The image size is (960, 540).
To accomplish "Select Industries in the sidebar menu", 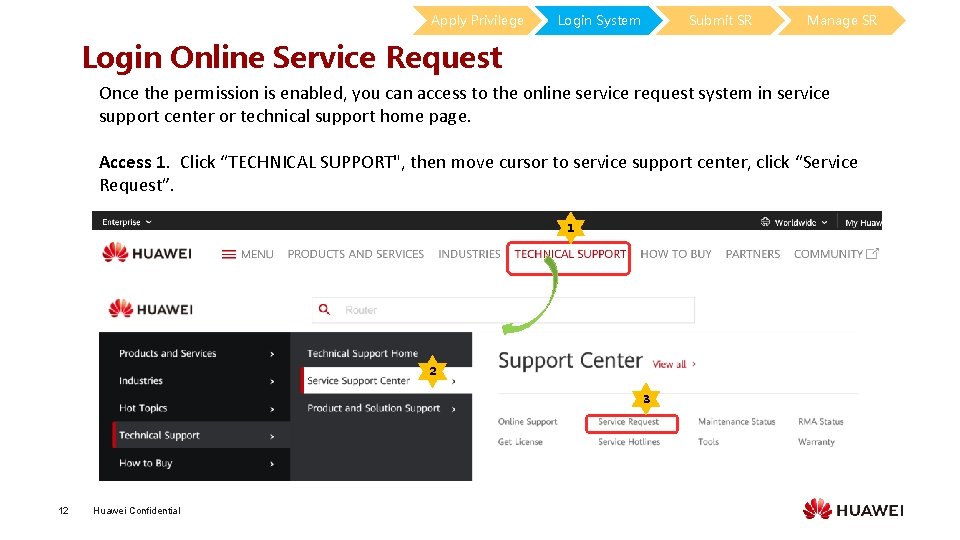I will coord(141,381).
